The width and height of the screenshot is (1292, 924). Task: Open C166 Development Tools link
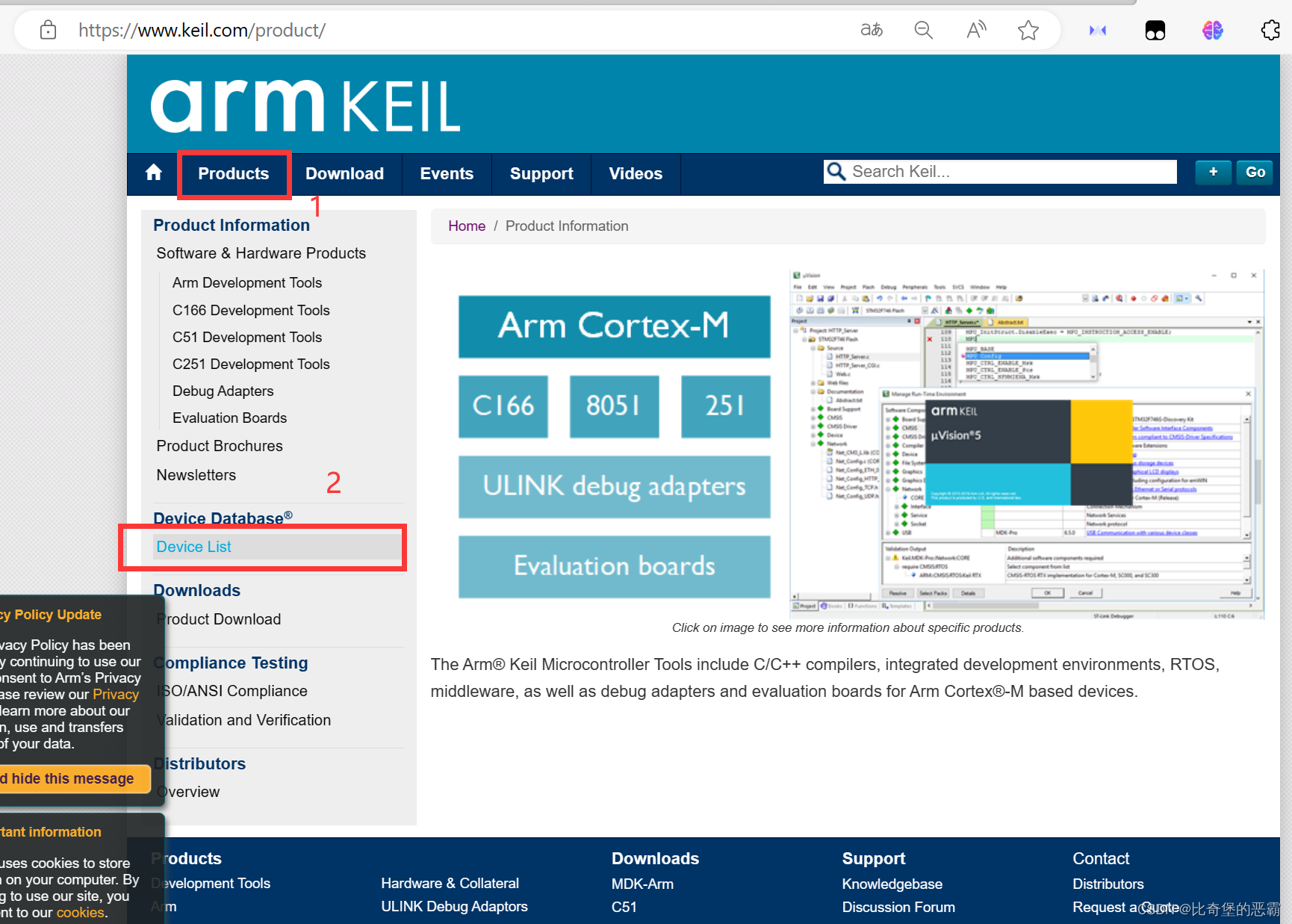251,310
